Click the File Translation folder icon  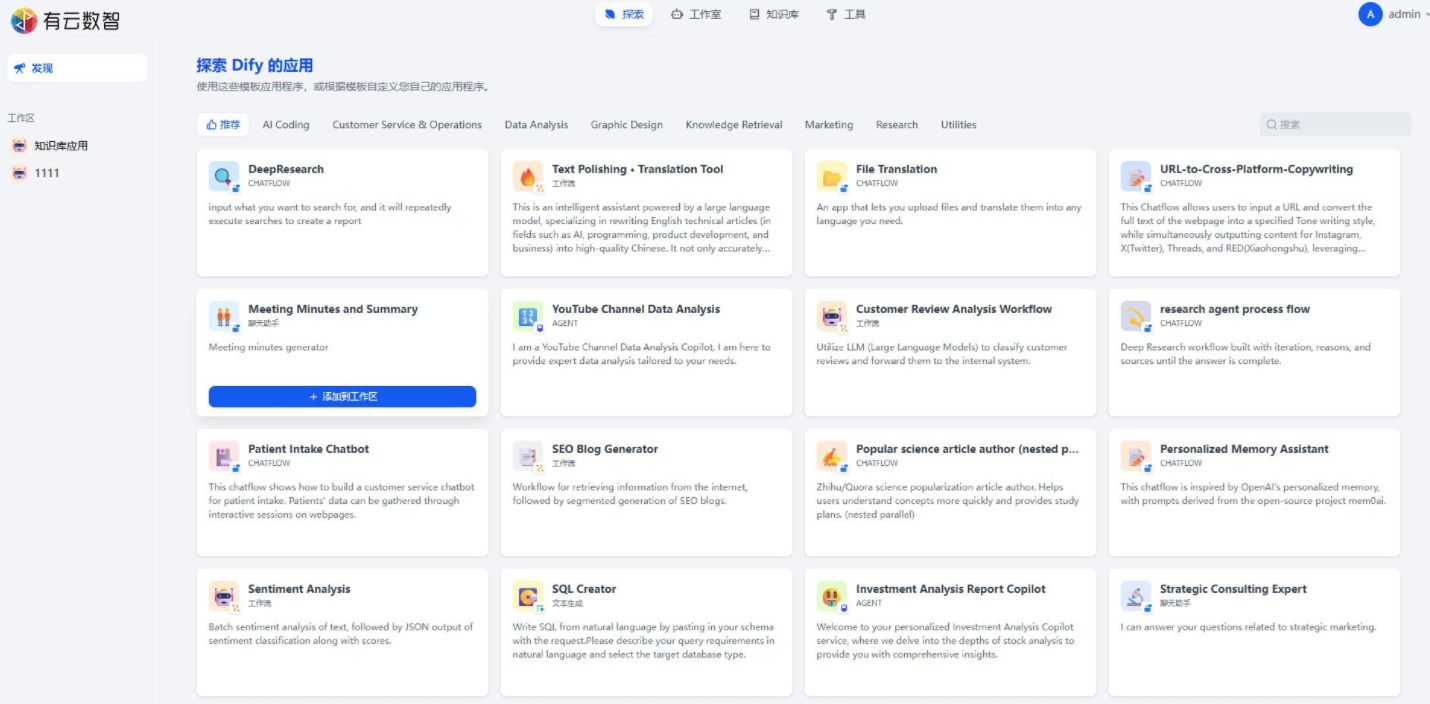pyautogui.click(x=831, y=177)
